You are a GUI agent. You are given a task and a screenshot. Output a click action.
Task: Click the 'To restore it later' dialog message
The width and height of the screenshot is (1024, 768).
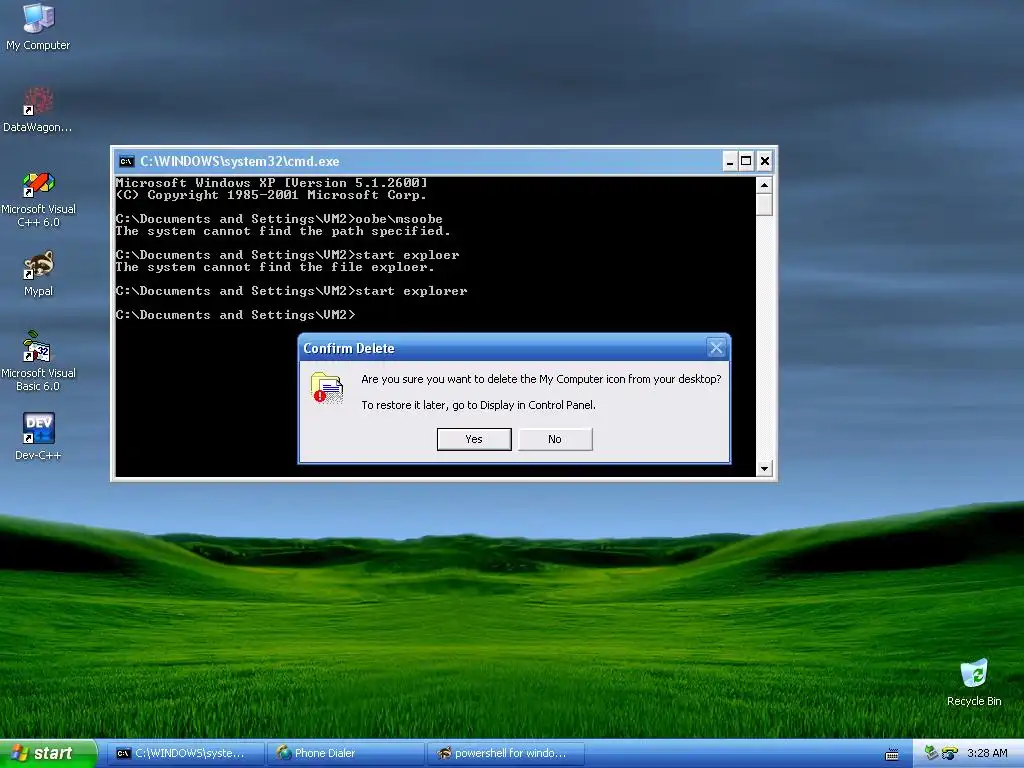(x=479, y=406)
